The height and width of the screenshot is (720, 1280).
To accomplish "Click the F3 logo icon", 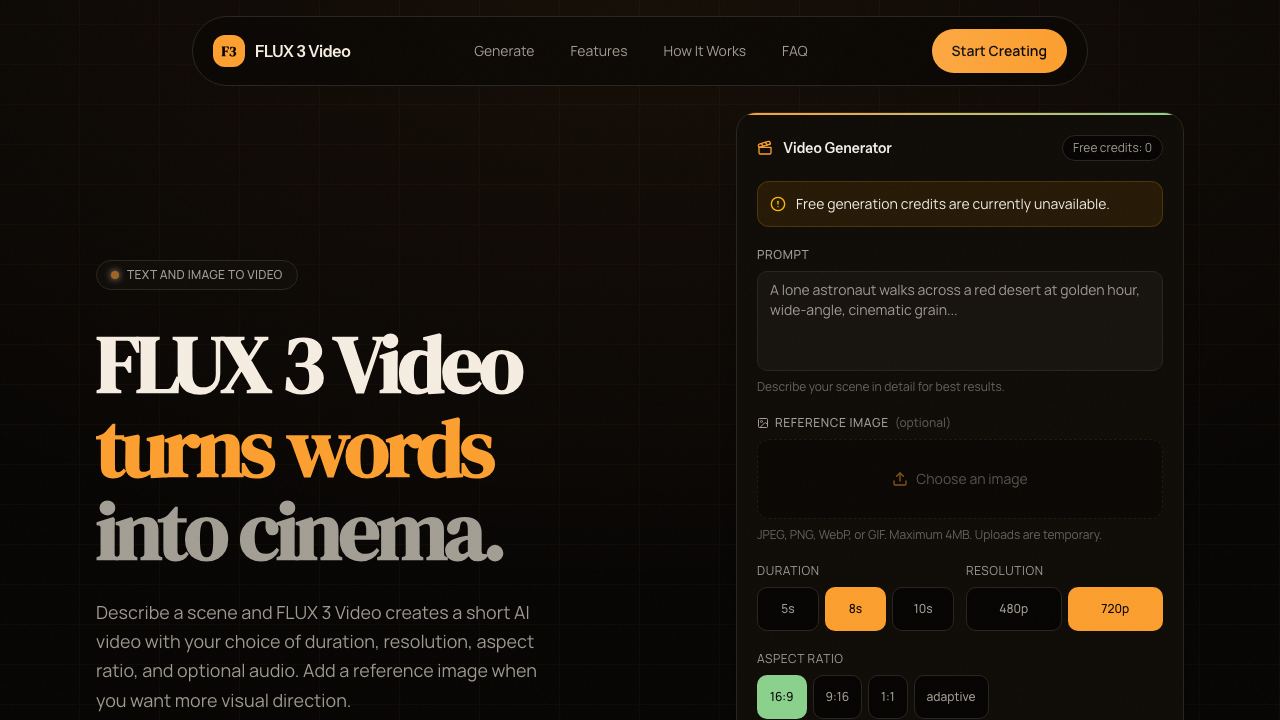I will 229,51.
